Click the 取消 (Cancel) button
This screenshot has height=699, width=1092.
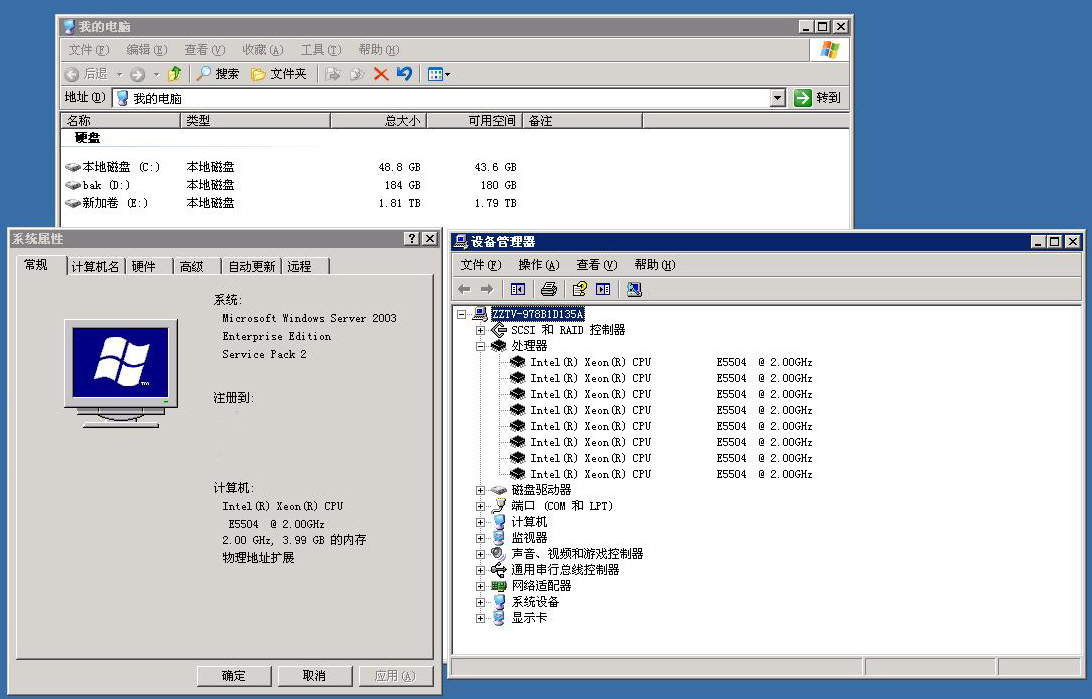(314, 676)
